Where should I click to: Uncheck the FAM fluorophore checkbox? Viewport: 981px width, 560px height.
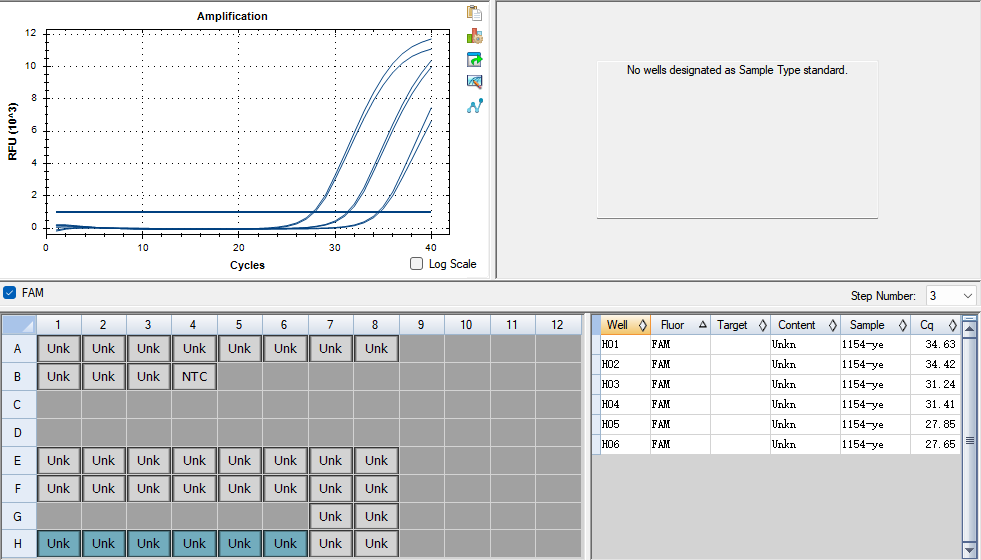pos(9,292)
